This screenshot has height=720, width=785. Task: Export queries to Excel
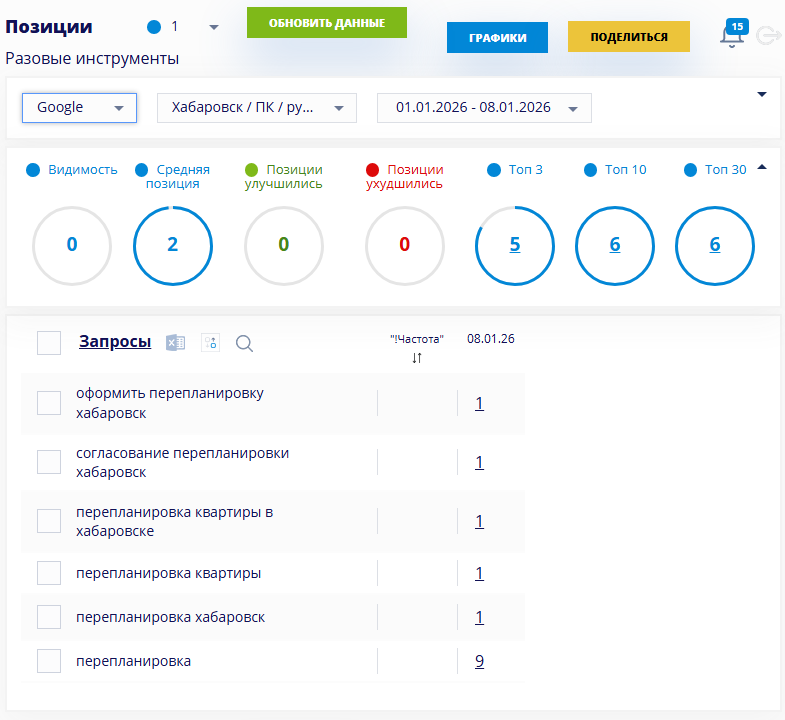click(x=176, y=343)
